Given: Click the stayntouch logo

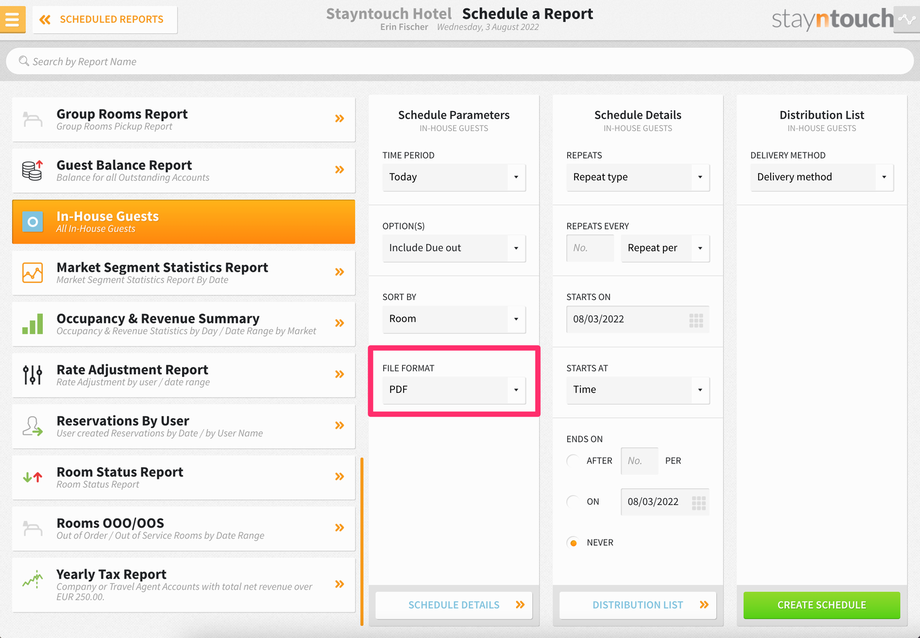Looking at the screenshot, I should 833,19.
